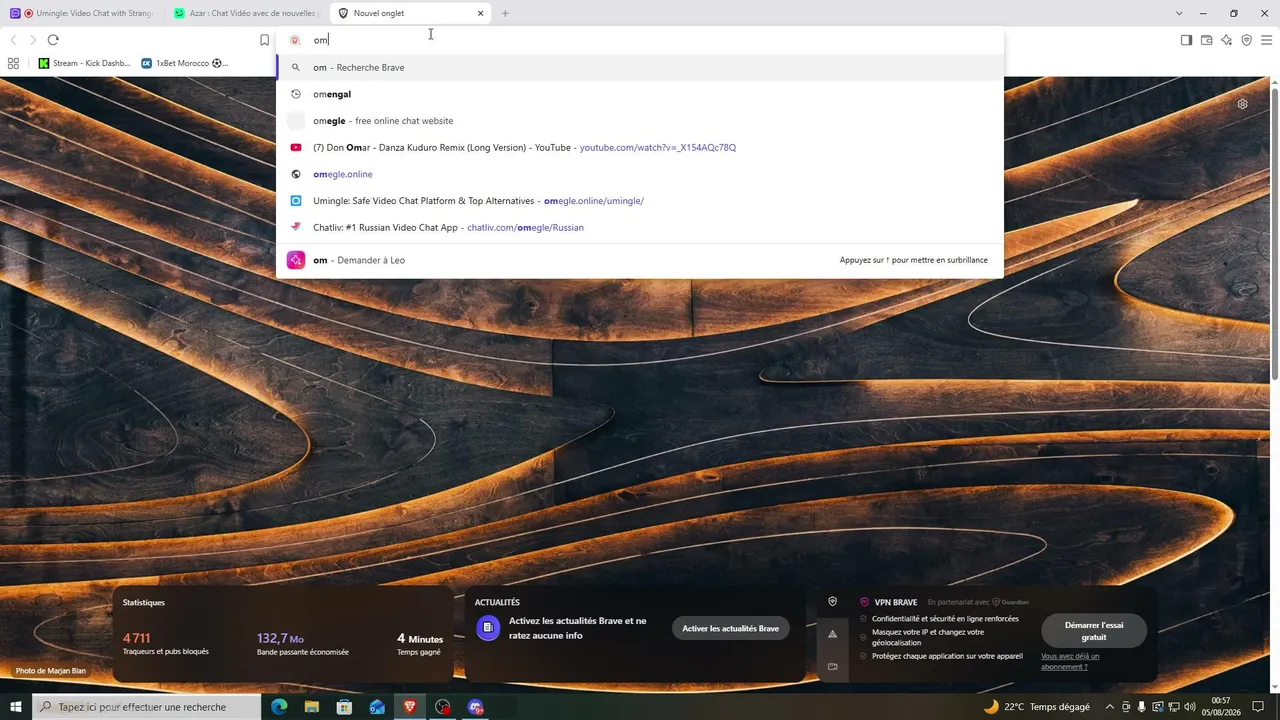This screenshot has width=1280, height=720.
Task: Select the triangle icon in VPN card sidebar
Action: click(x=832, y=634)
